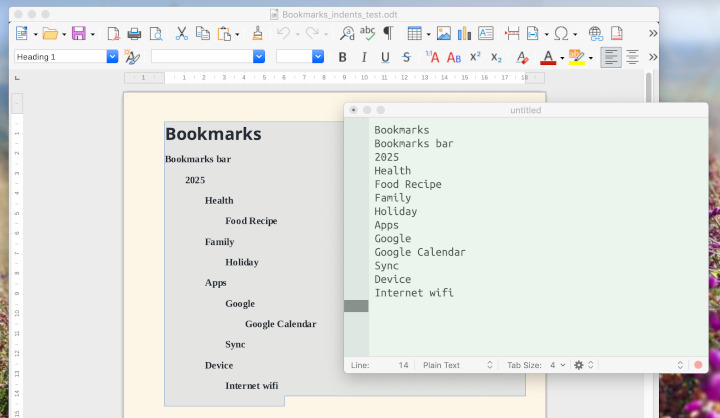The height and width of the screenshot is (418, 720).
Task: Toggle Bold formatting
Action: pyautogui.click(x=342, y=57)
